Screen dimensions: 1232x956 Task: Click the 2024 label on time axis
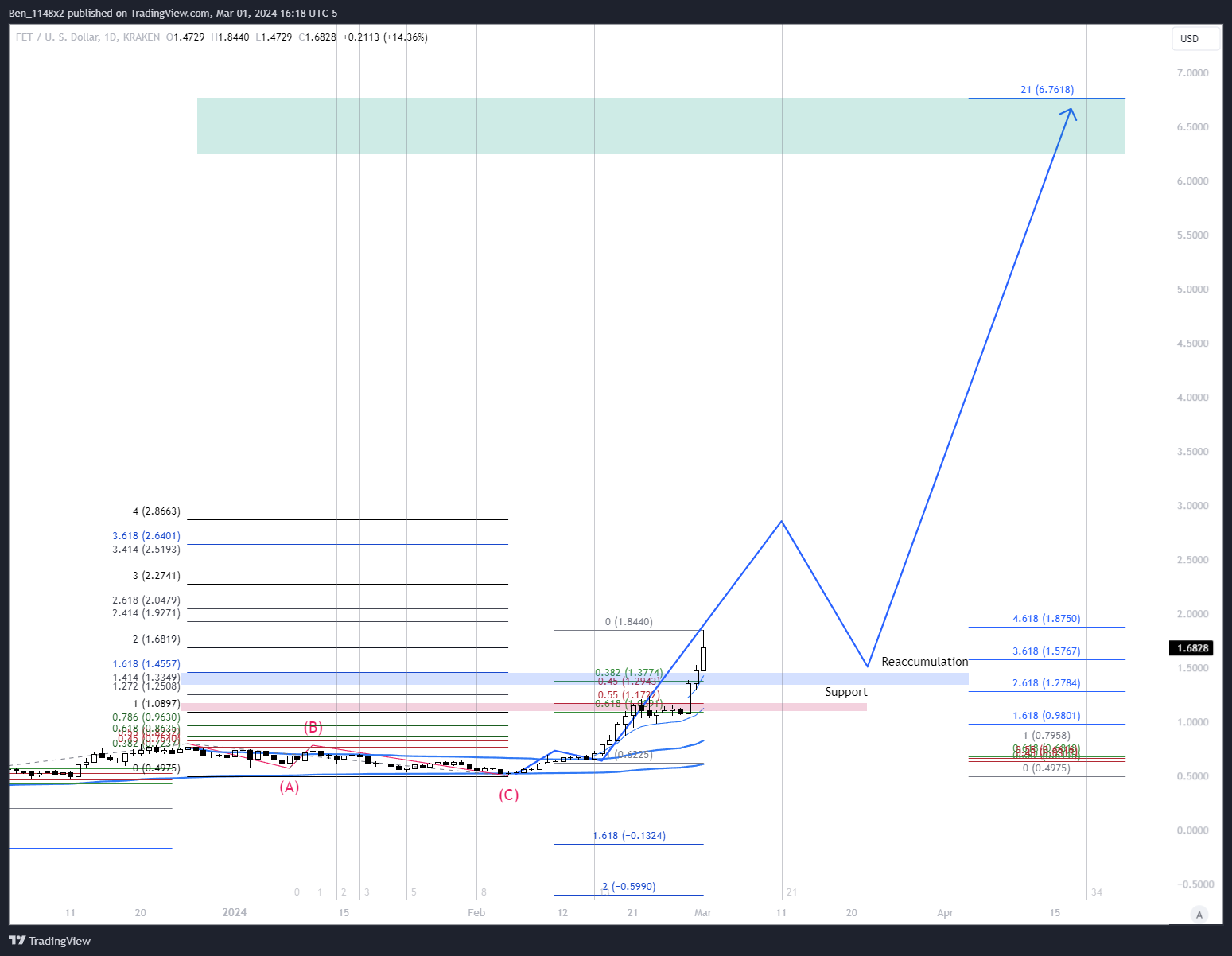click(235, 913)
